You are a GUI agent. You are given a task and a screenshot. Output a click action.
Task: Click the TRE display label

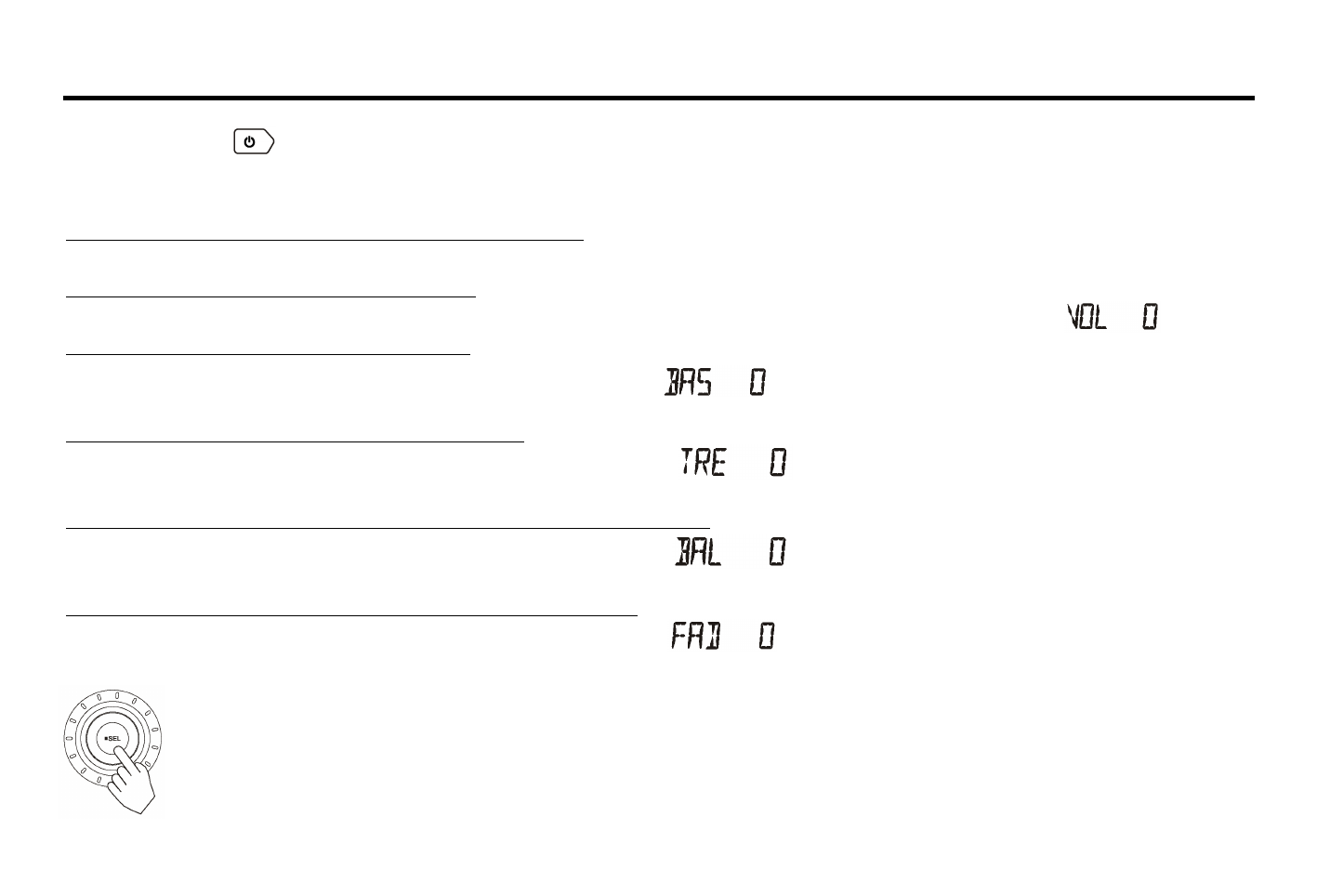[703, 462]
